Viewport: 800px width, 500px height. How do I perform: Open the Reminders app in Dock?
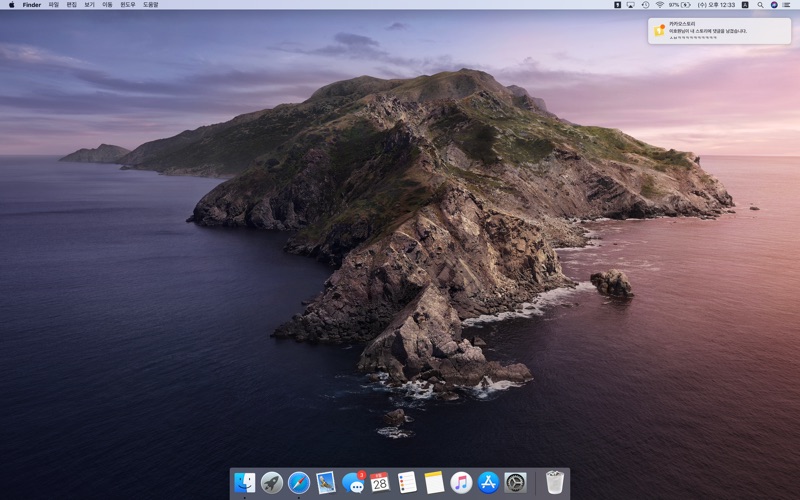coord(407,483)
